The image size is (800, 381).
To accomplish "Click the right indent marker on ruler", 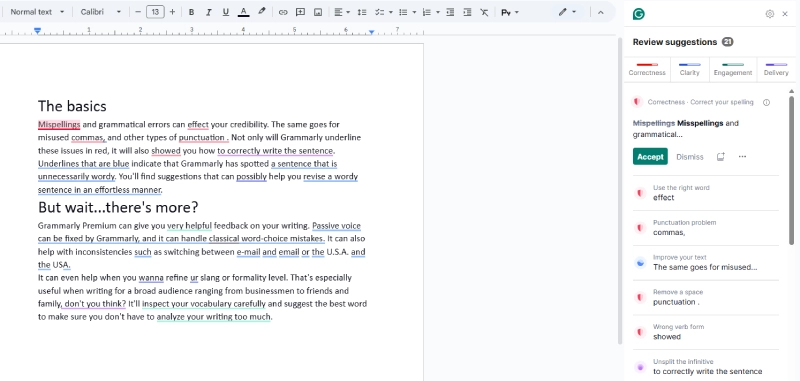I will [371, 32].
